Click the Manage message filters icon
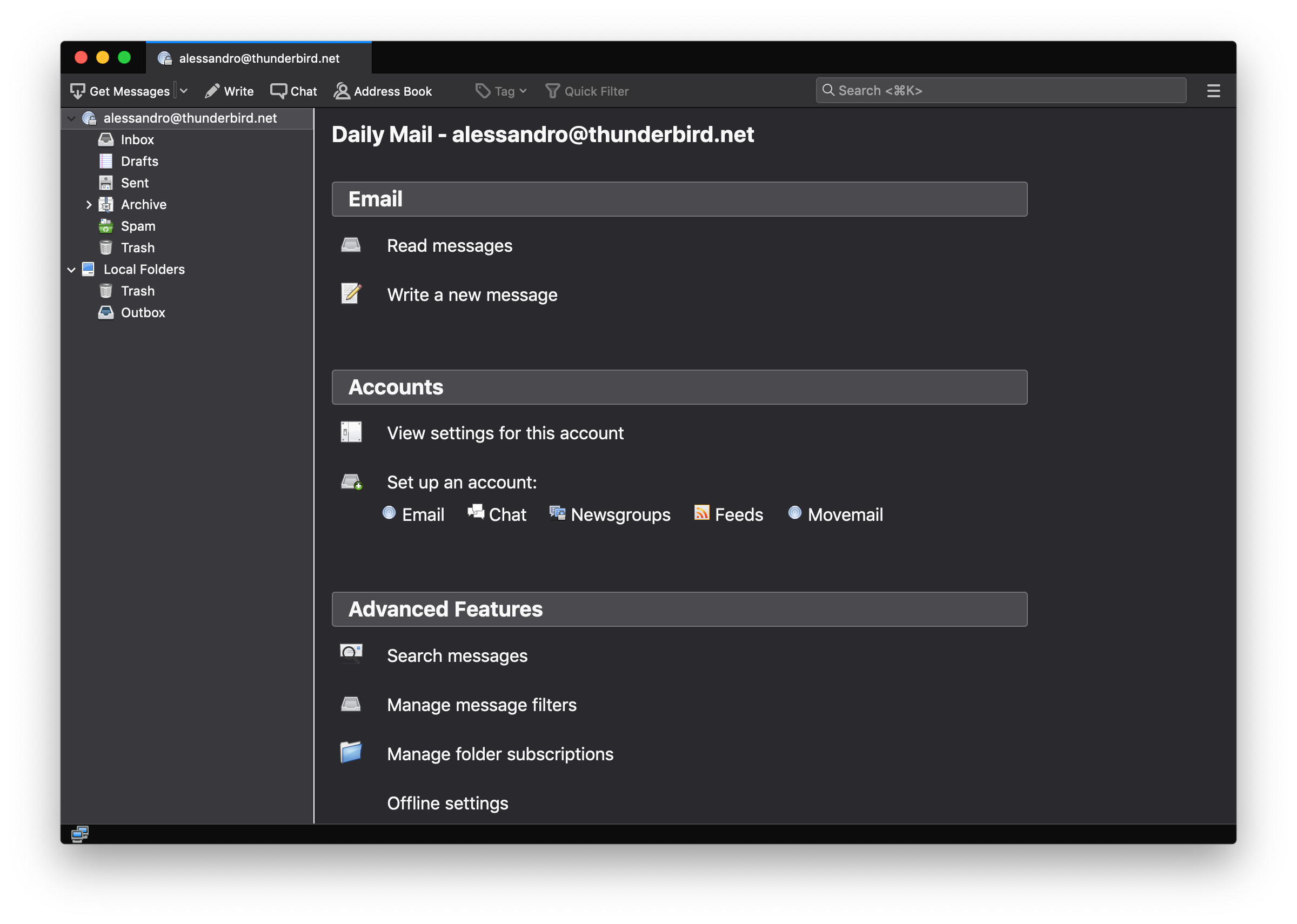Viewport: 1297px width, 924px height. [x=351, y=704]
